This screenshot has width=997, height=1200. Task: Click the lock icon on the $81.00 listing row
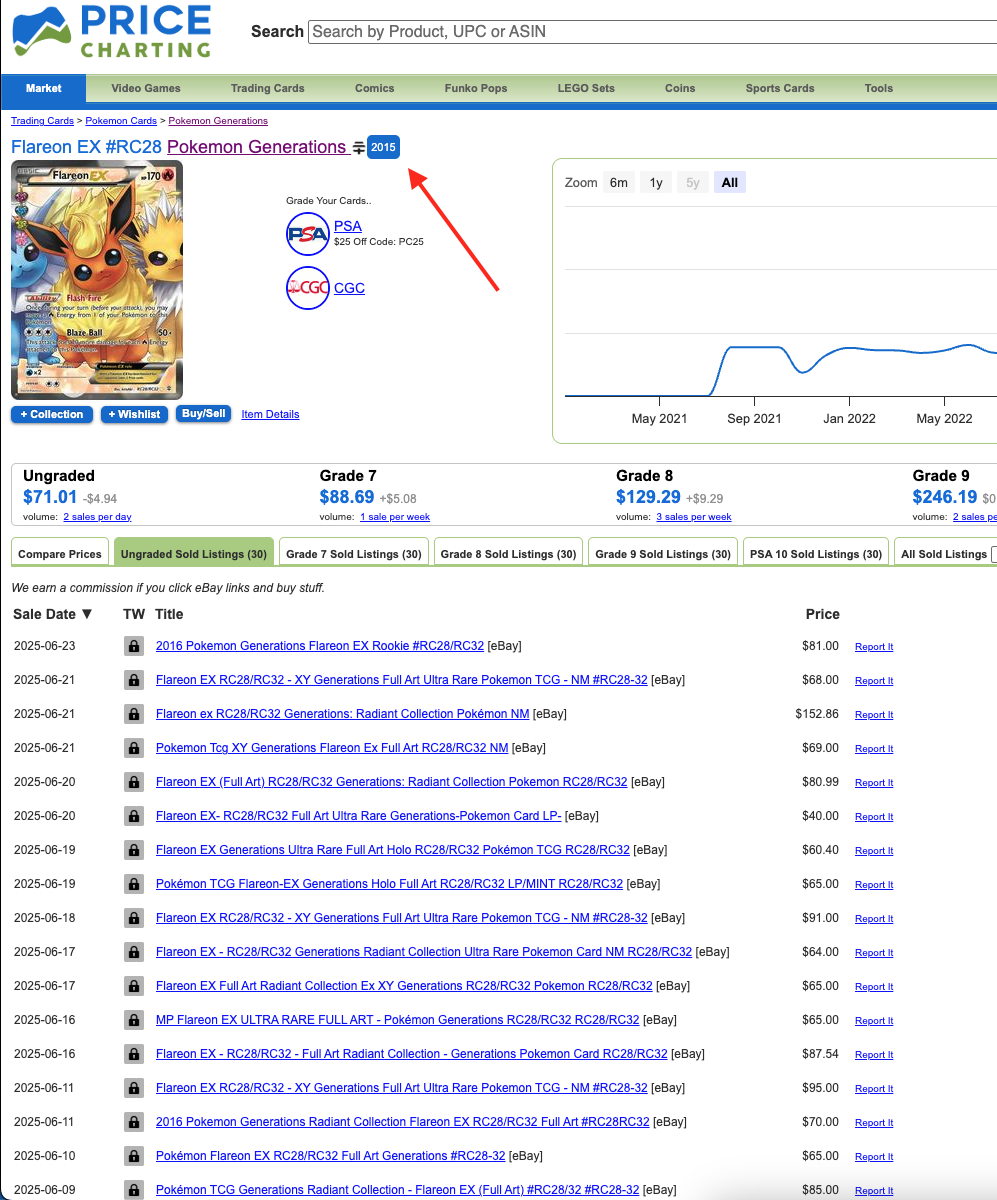(133, 646)
